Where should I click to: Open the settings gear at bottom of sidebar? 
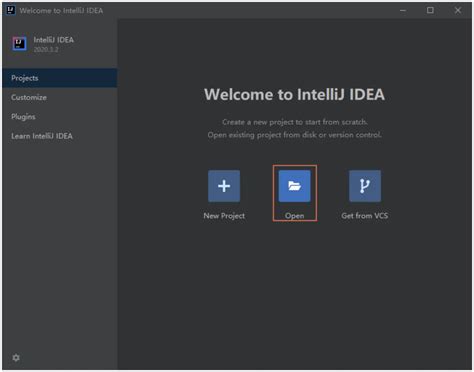pyautogui.click(x=16, y=358)
